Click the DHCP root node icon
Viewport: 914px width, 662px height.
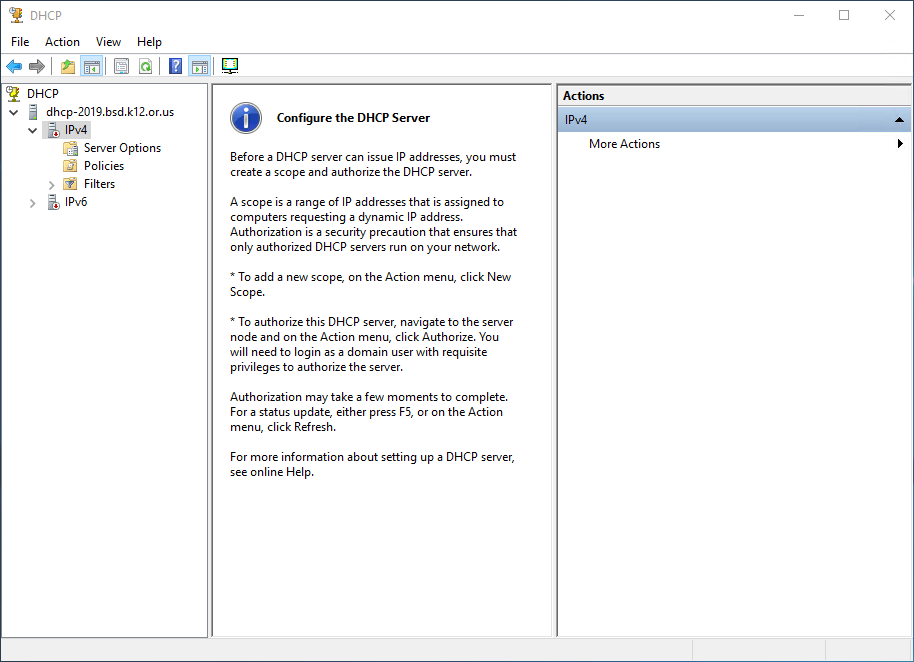(13, 93)
